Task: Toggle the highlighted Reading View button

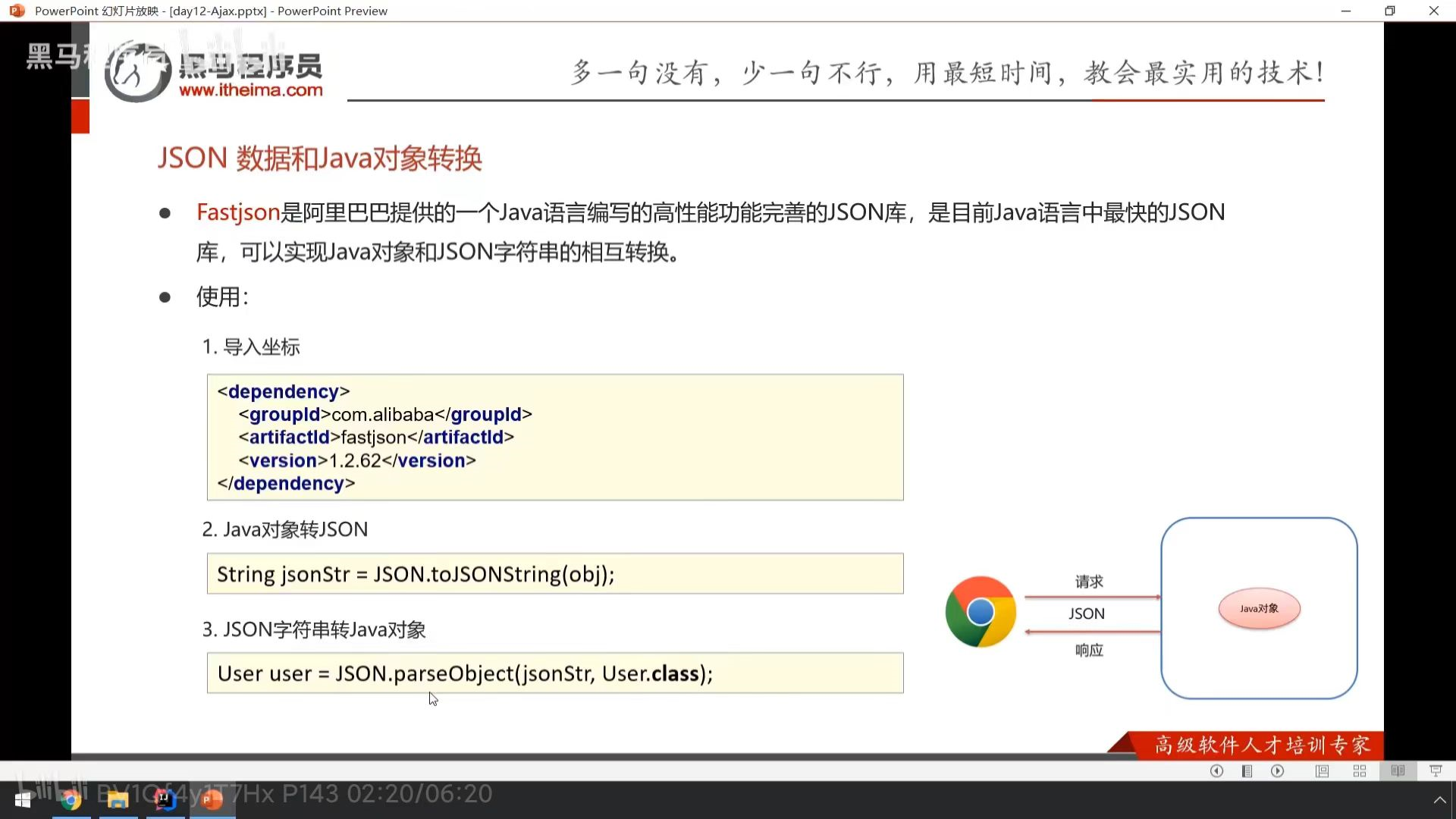Action: coord(1398,771)
